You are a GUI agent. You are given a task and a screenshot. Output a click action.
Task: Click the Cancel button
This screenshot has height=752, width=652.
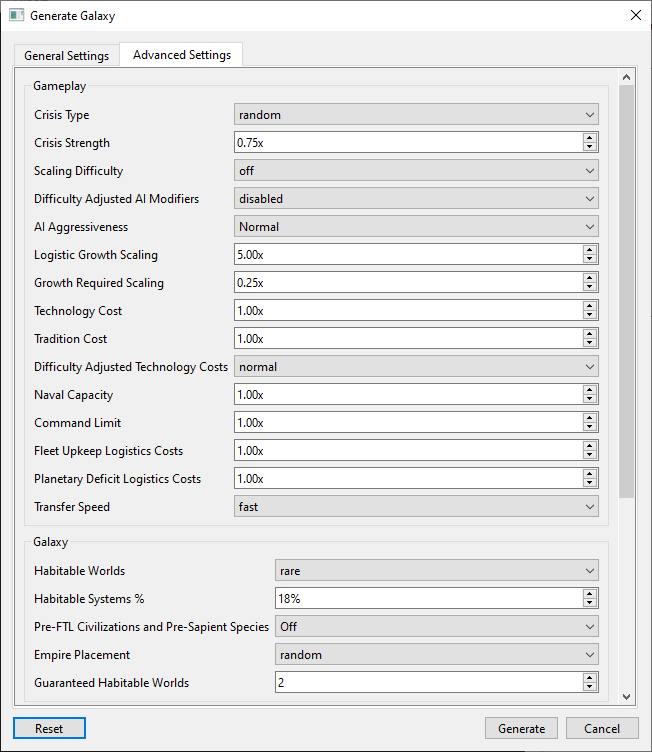click(x=602, y=728)
